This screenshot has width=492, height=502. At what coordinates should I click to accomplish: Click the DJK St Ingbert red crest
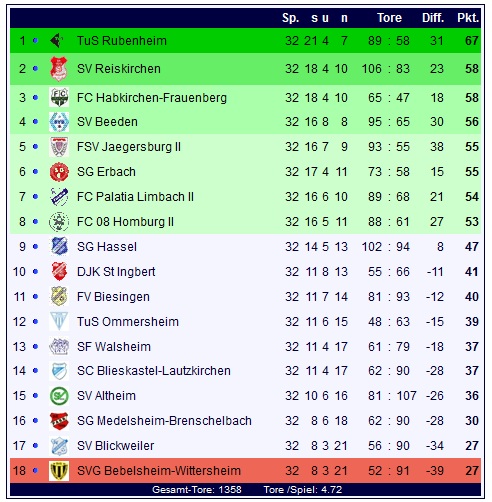59,271
